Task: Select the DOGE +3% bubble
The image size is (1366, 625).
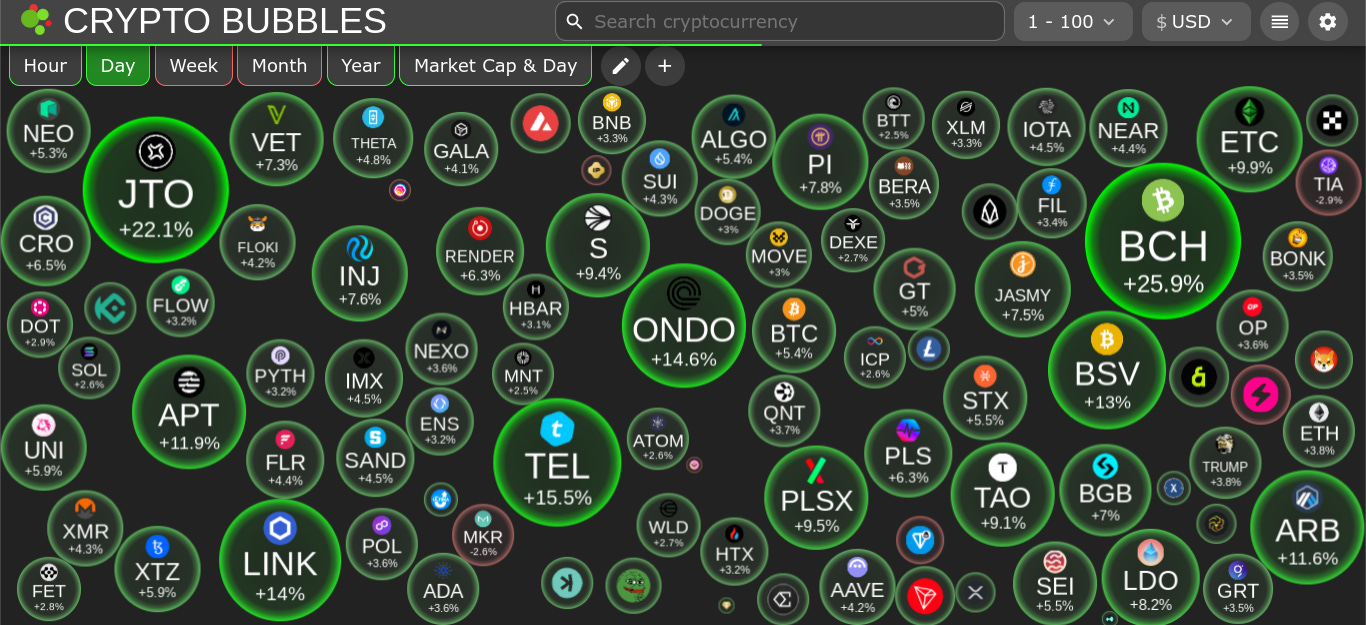Action: [727, 211]
